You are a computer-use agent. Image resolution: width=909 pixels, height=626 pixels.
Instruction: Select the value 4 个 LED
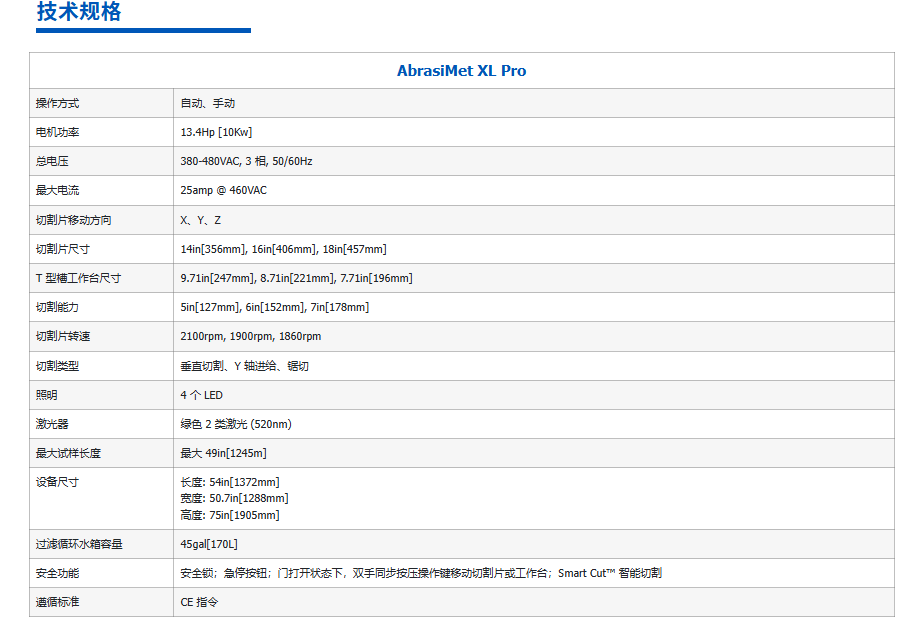click(202, 395)
